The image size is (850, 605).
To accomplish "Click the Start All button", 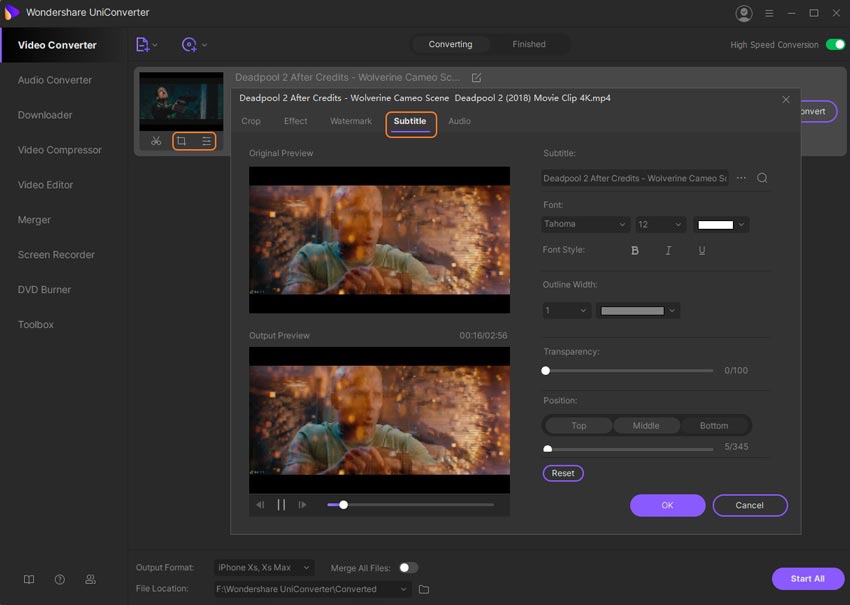I will tap(808, 579).
